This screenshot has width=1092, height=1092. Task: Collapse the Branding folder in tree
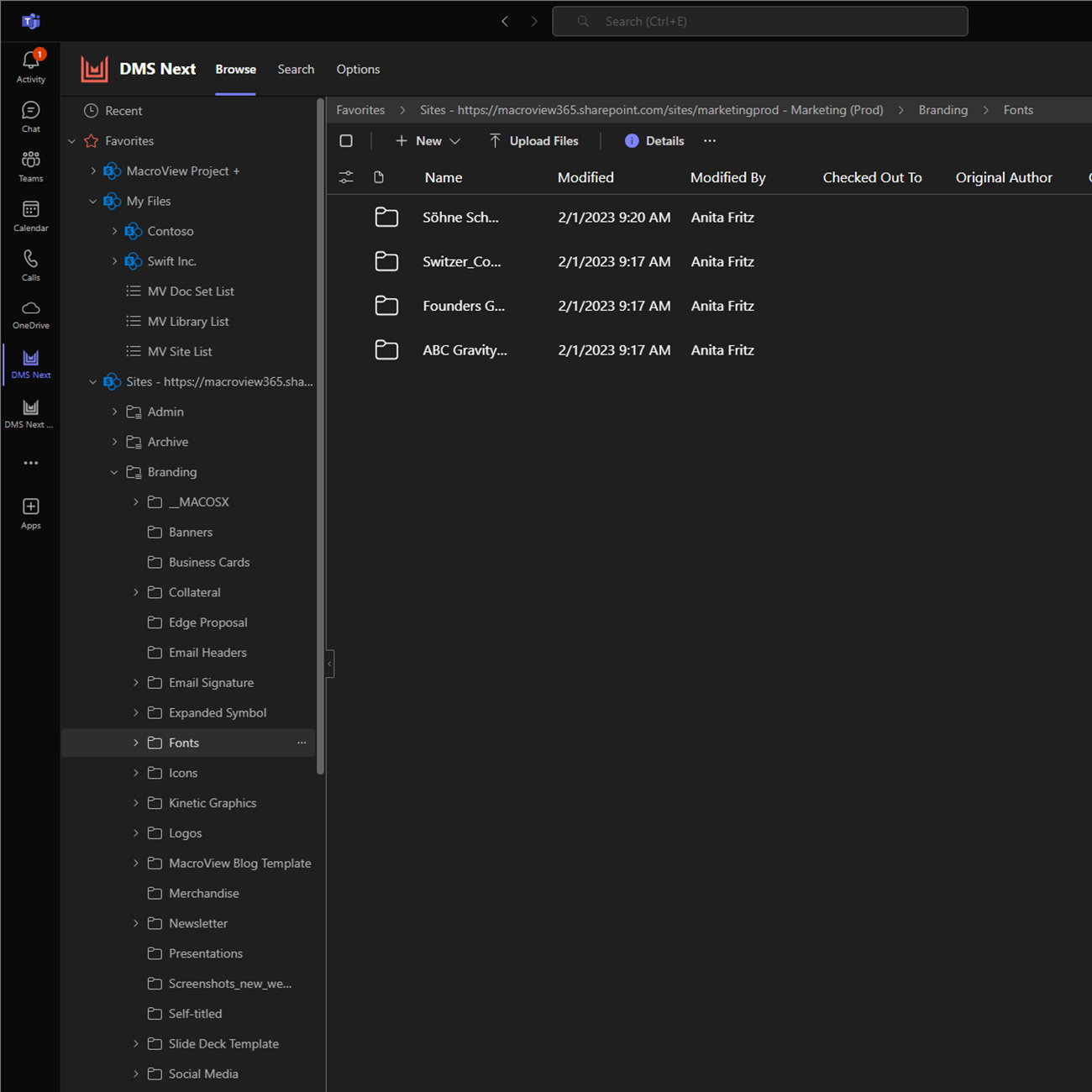coord(114,472)
